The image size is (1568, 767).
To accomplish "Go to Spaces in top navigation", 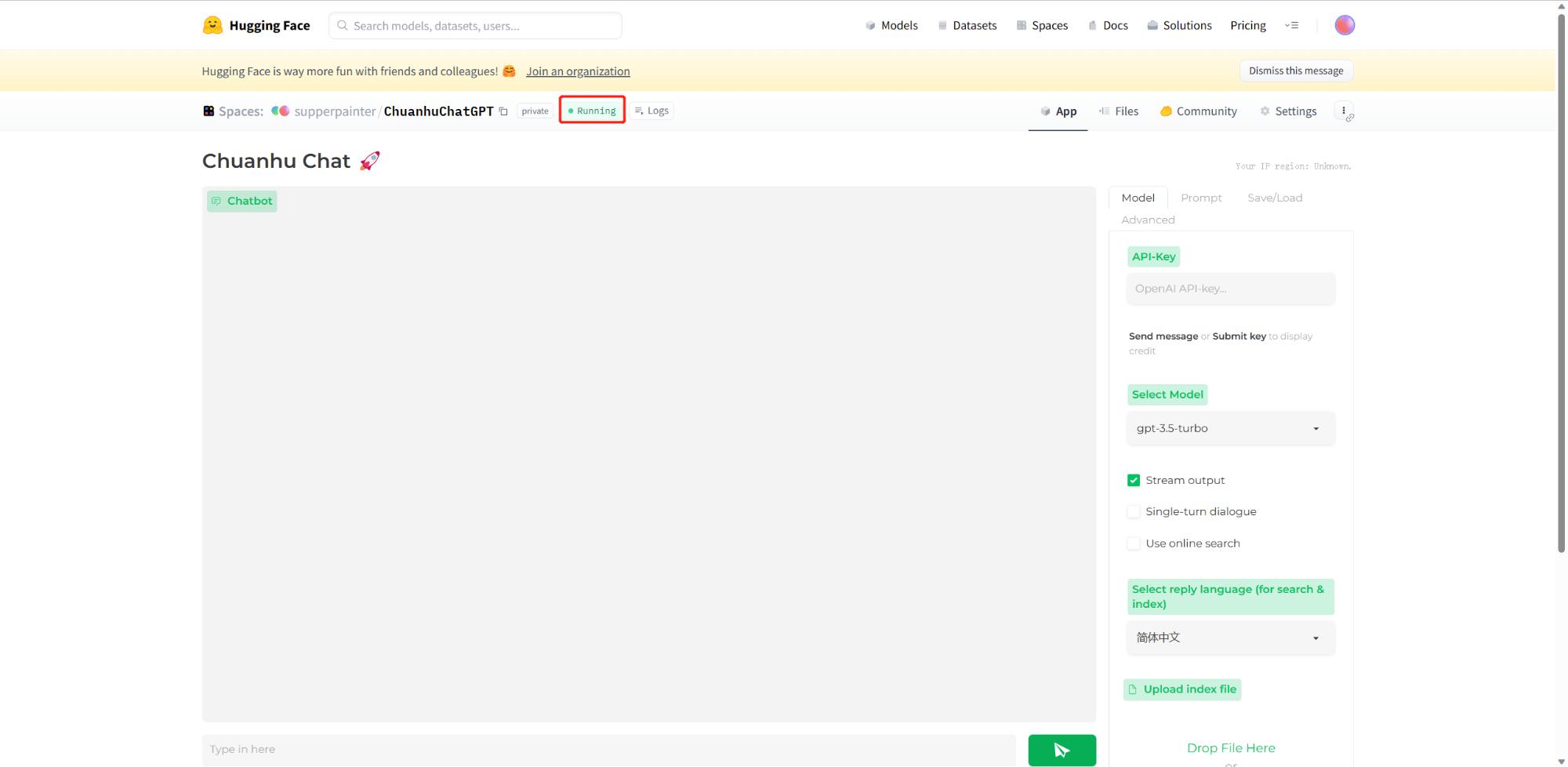I will 1042,25.
